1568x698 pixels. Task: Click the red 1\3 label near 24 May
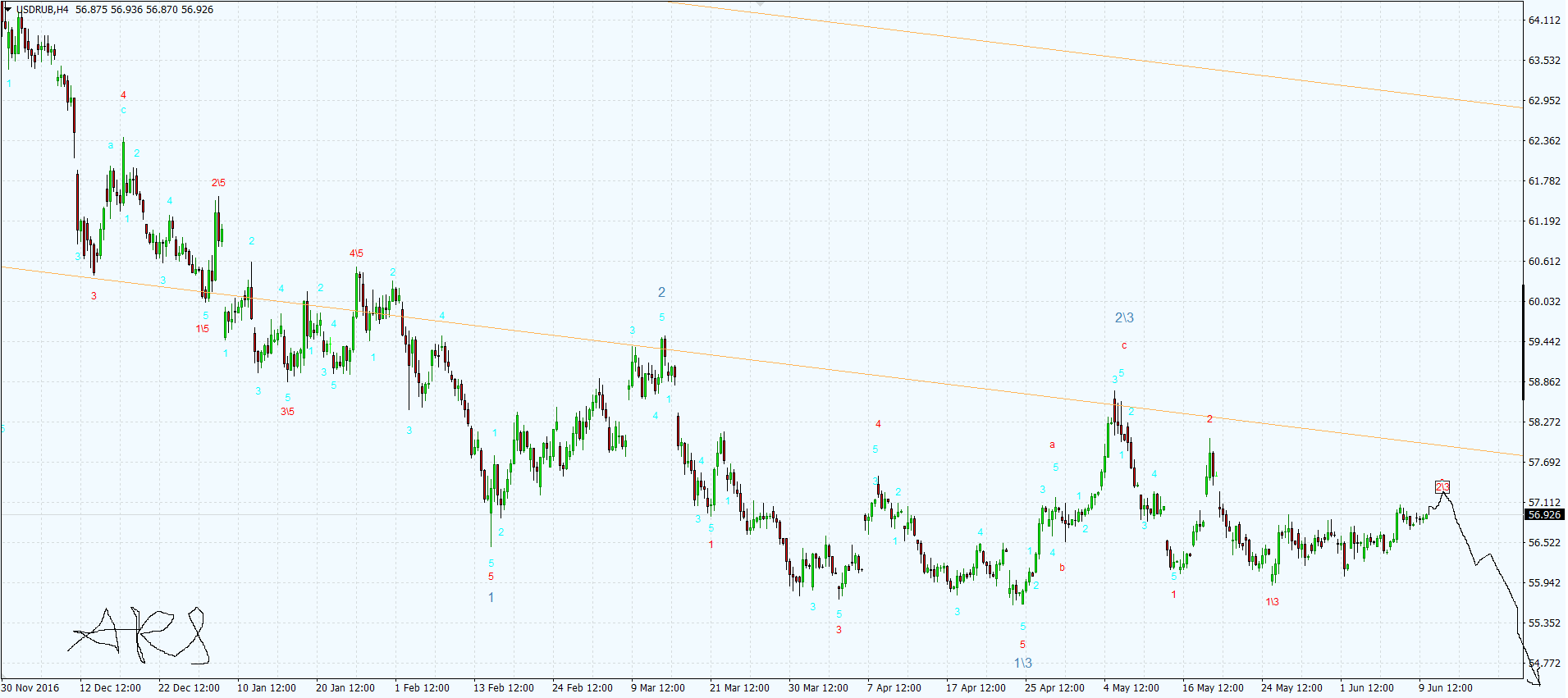[1272, 602]
